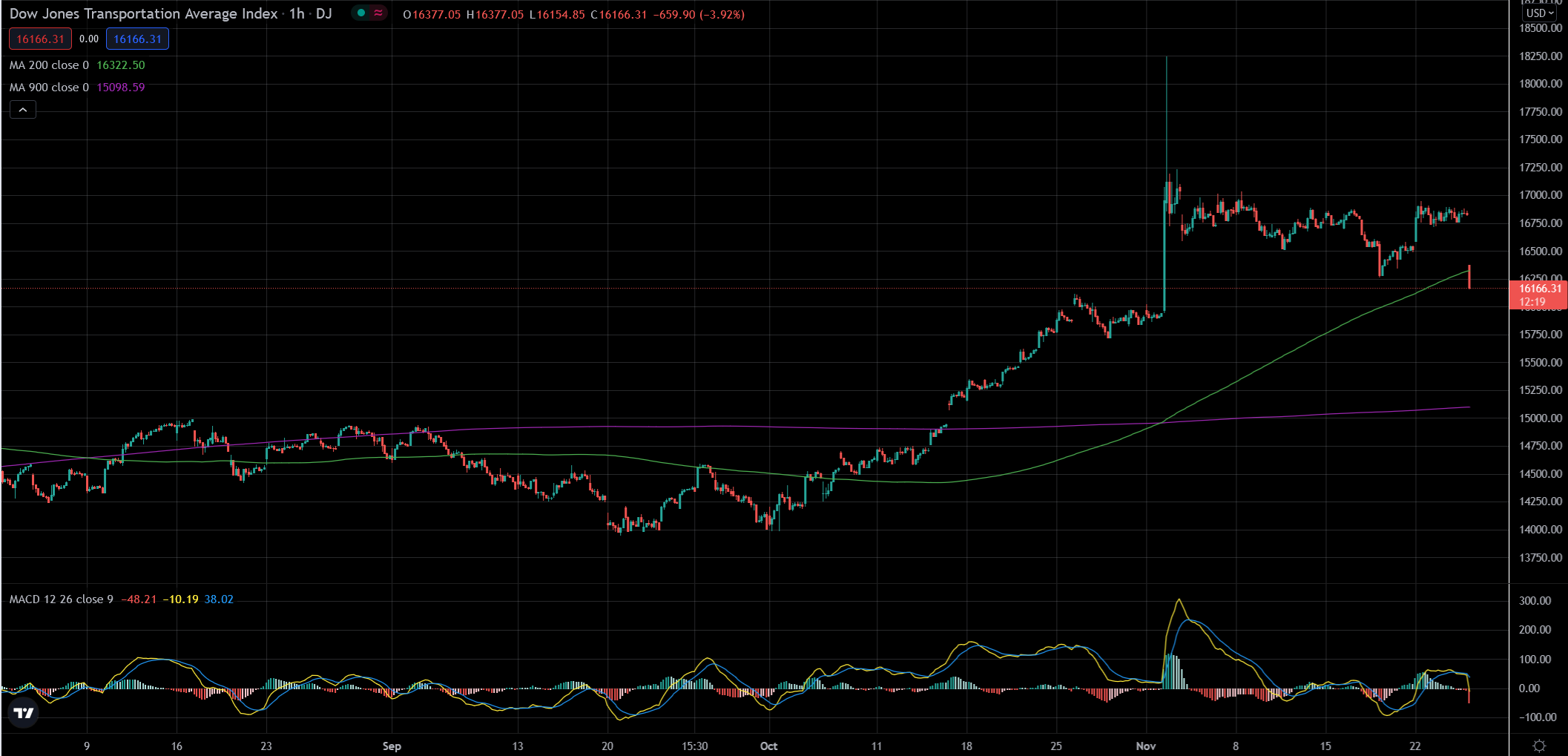This screenshot has height=756, width=1568.
Task: Click the yellow MACD value -10.19
Action: [181, 599]
